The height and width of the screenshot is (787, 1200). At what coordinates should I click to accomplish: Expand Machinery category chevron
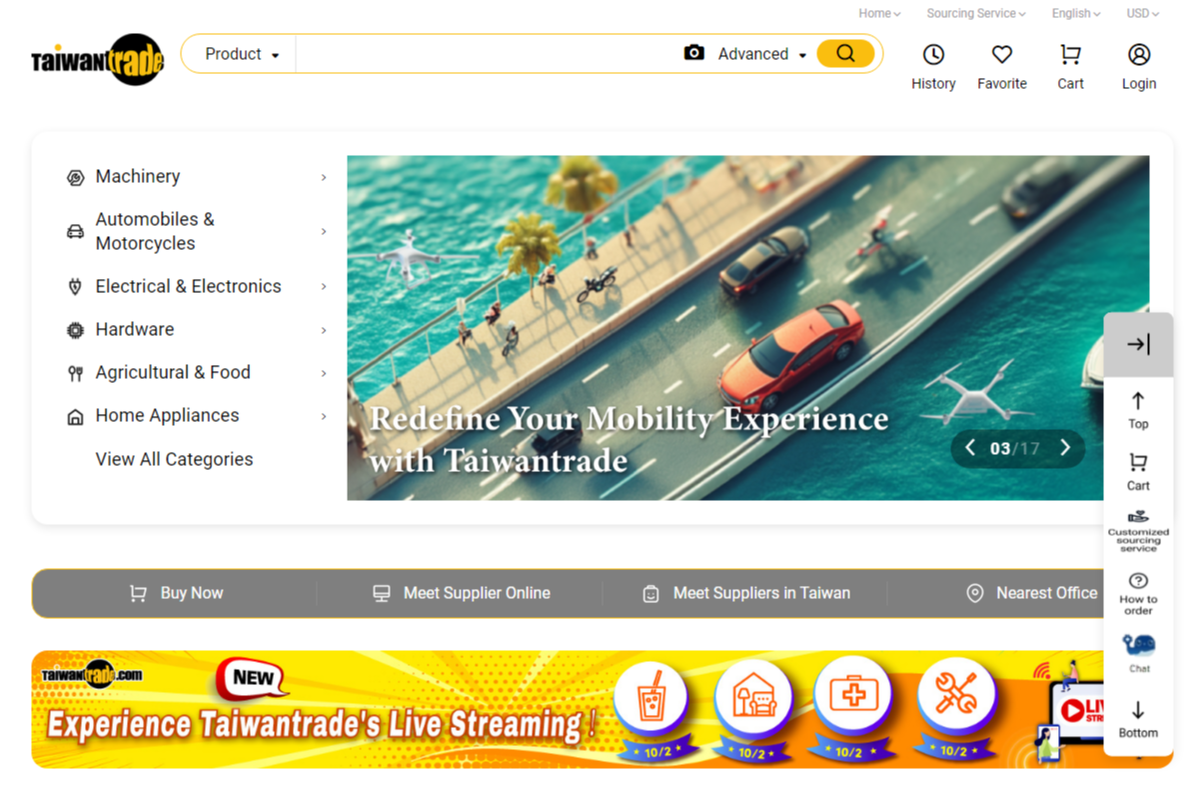tap(323, 177)
